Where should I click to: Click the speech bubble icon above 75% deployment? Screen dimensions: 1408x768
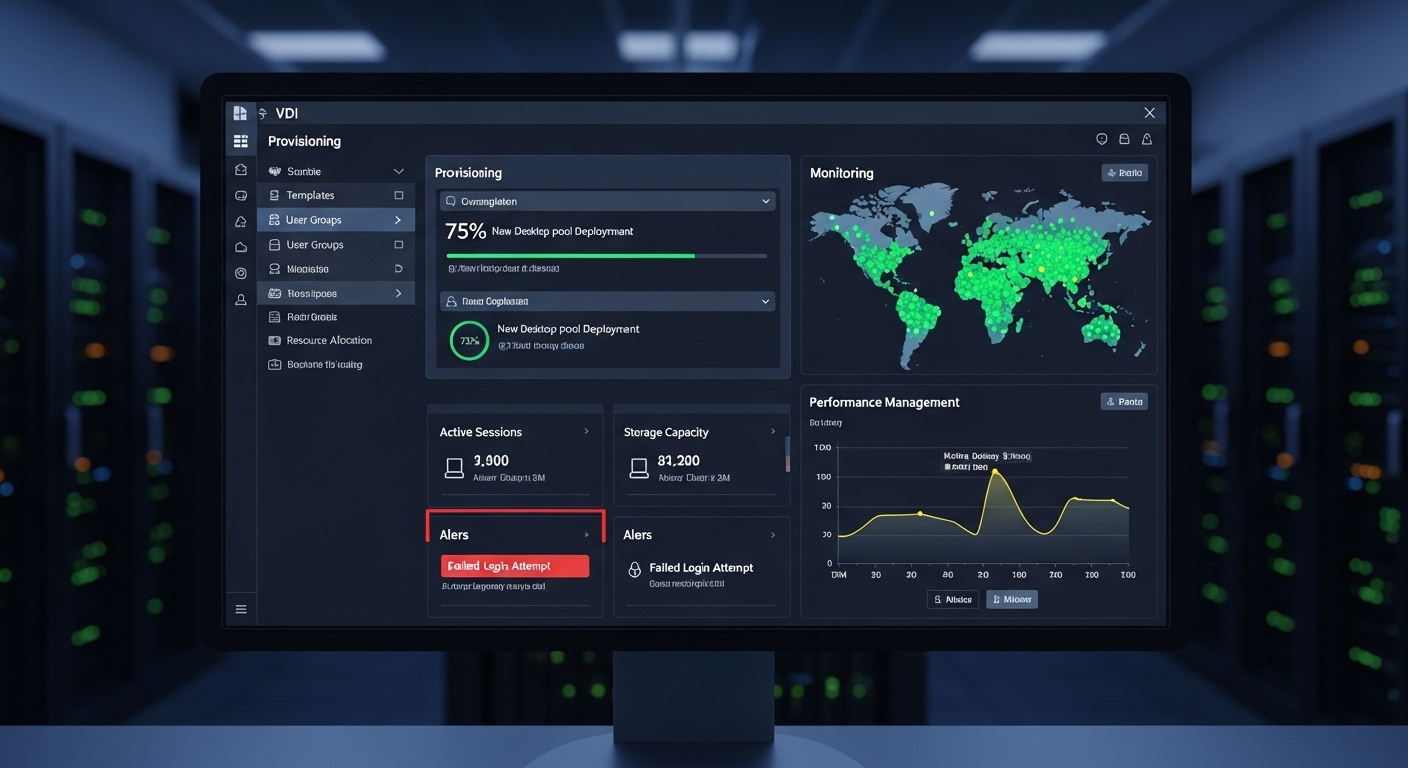click(x=451, y=201)
